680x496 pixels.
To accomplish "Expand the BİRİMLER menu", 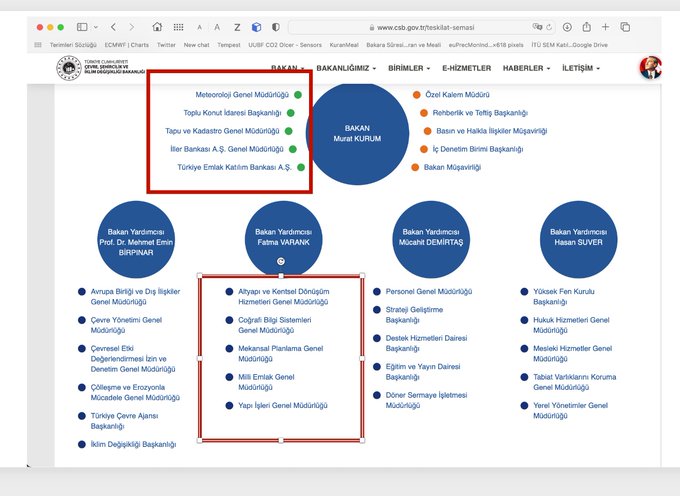I will coord(409,68).
